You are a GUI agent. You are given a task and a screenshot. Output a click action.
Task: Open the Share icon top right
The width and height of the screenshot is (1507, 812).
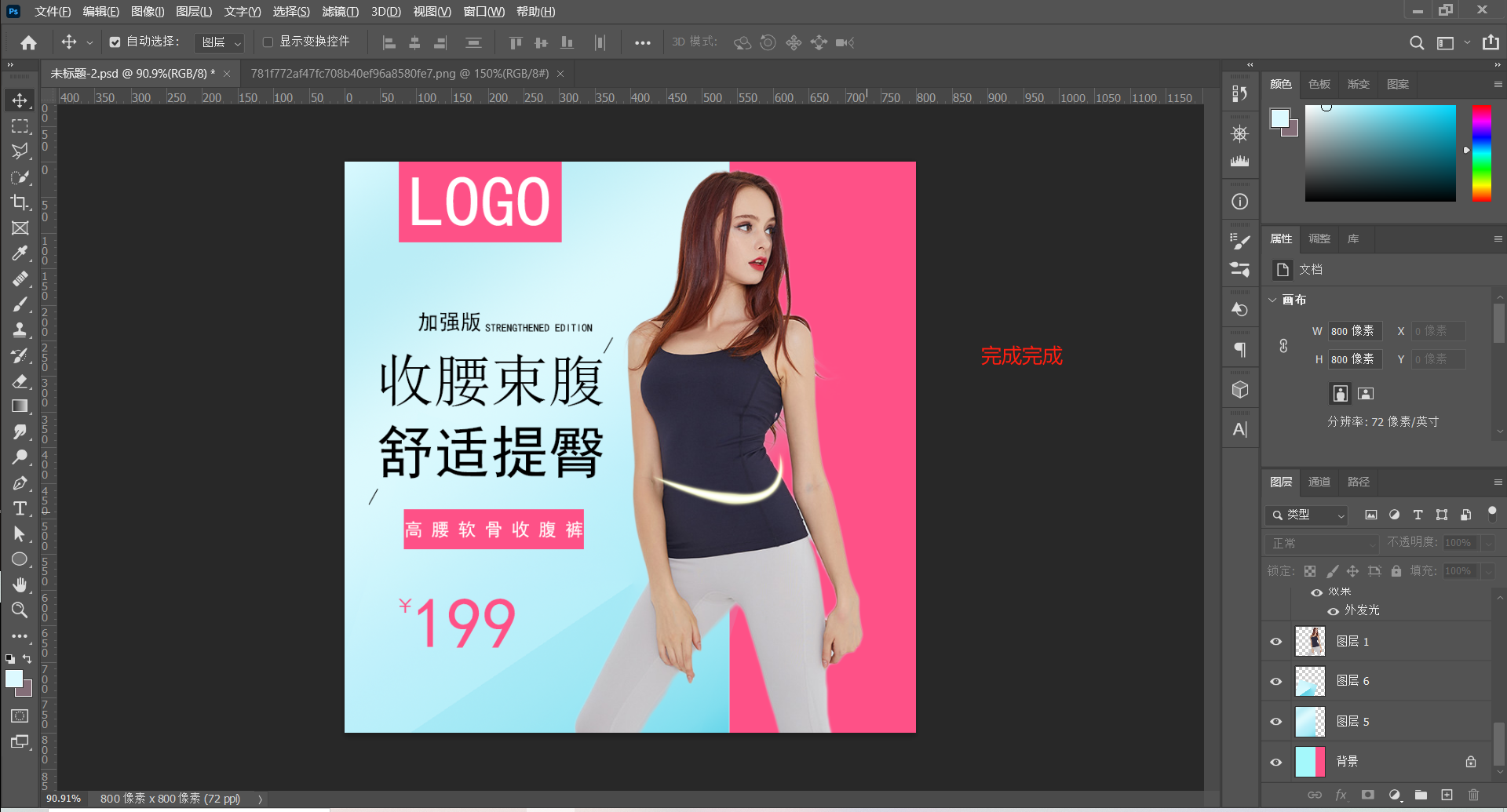(x=1491, y=42)
